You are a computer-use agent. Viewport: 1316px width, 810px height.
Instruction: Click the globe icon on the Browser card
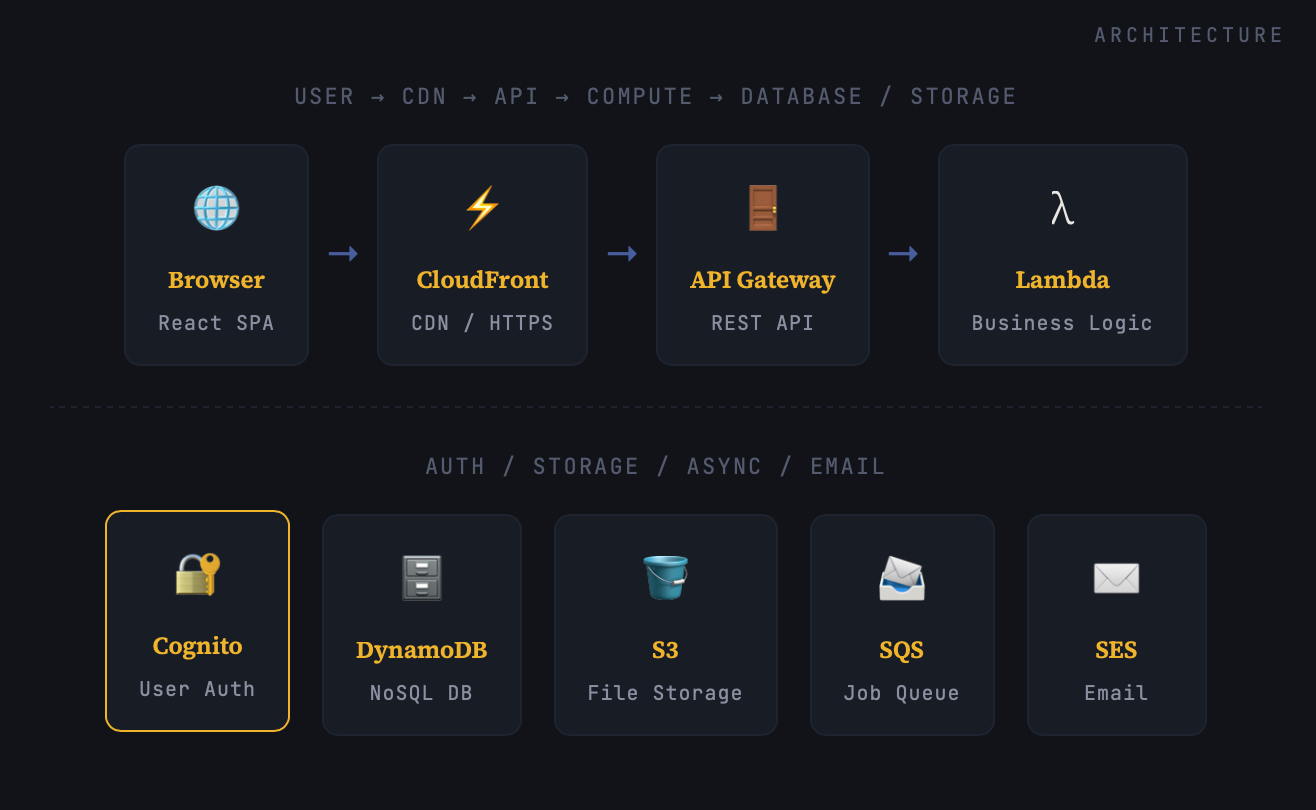tap(216, 208)
